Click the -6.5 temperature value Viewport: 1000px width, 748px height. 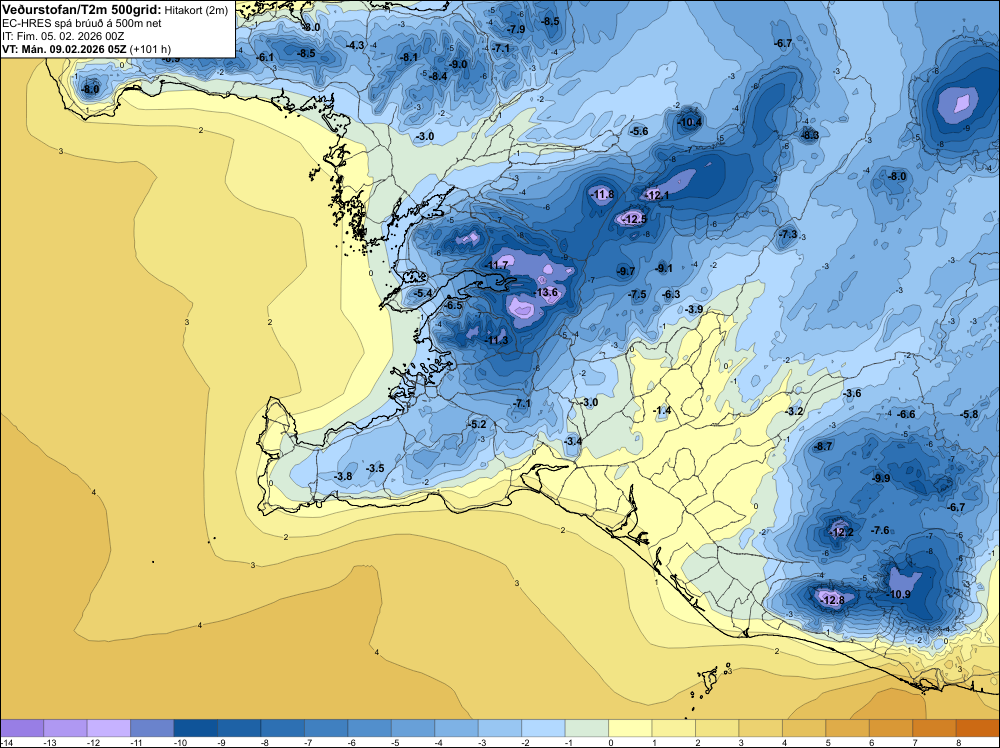point(453,305)
